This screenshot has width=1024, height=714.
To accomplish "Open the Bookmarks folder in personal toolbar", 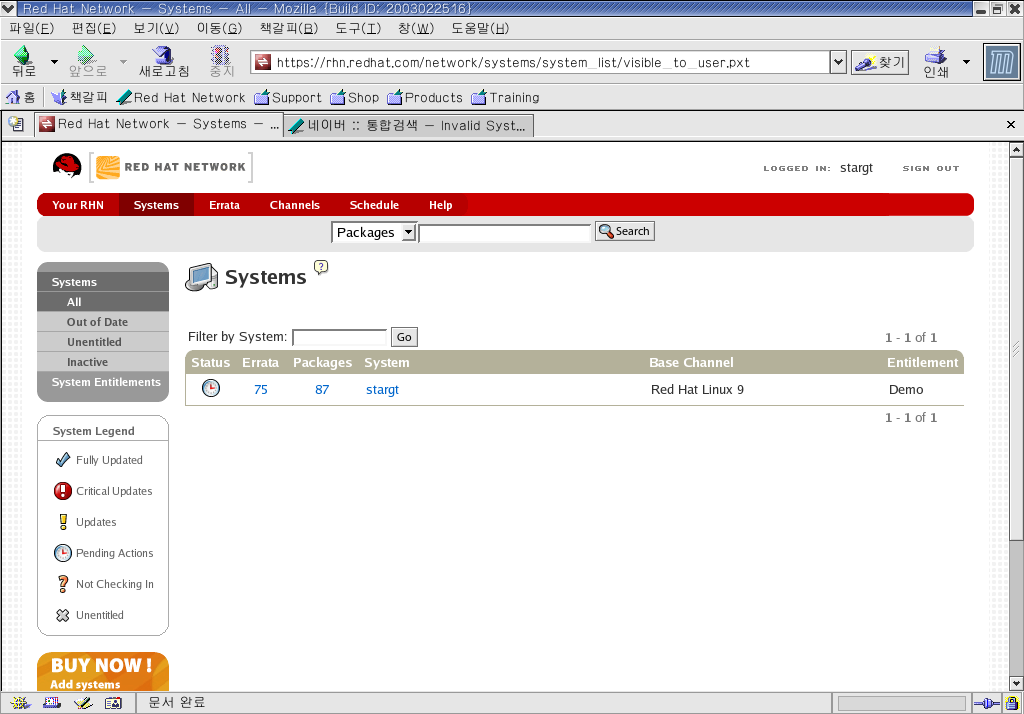I will click(x=79, y=97).
